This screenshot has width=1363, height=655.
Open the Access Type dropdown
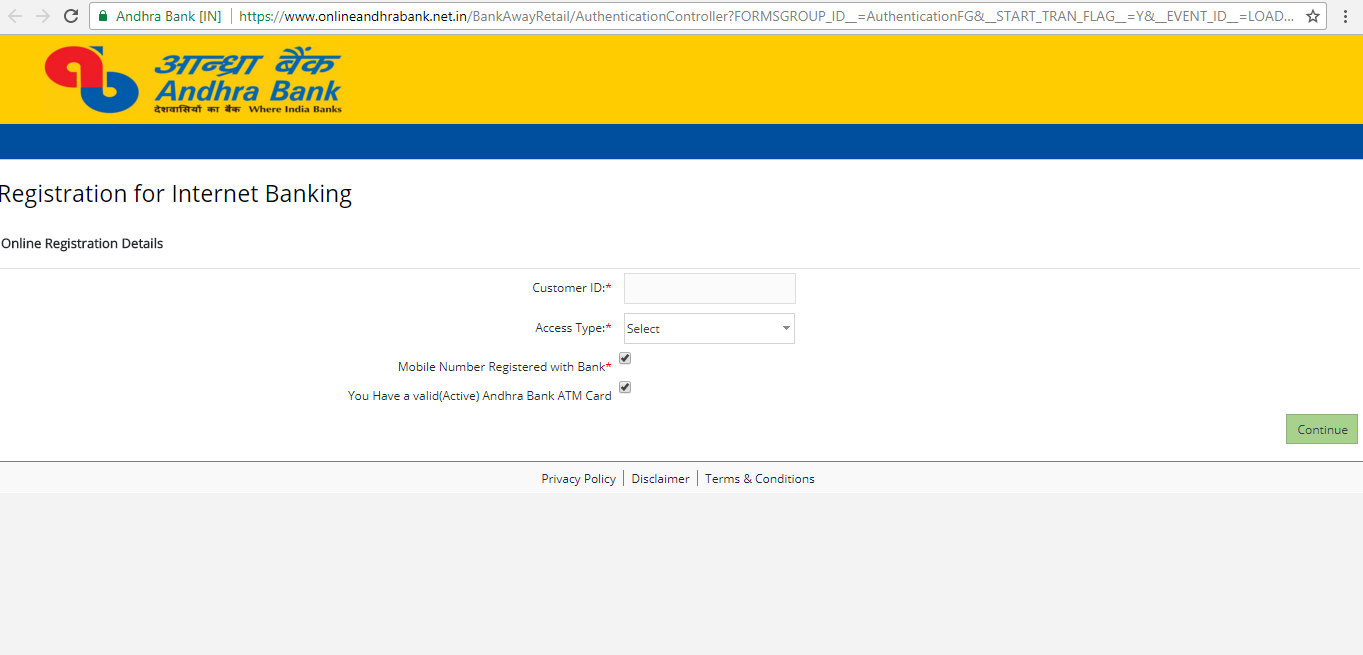coord(709,328)
